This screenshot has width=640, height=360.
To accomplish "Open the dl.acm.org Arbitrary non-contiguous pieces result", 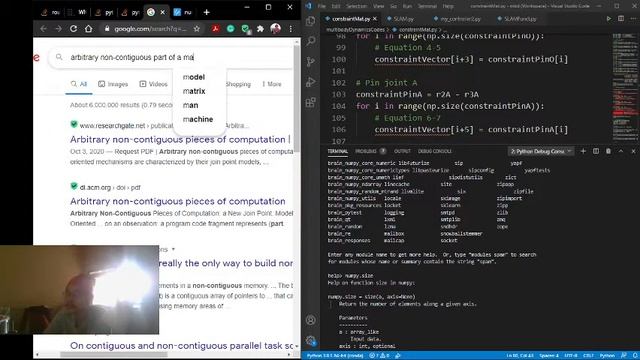I will click(178, 201).
